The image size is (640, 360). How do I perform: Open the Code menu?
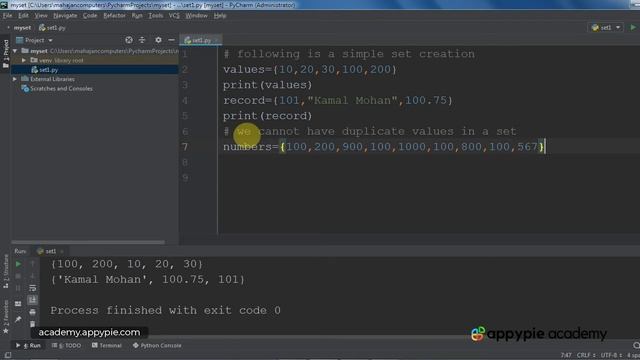click(90, 16)
